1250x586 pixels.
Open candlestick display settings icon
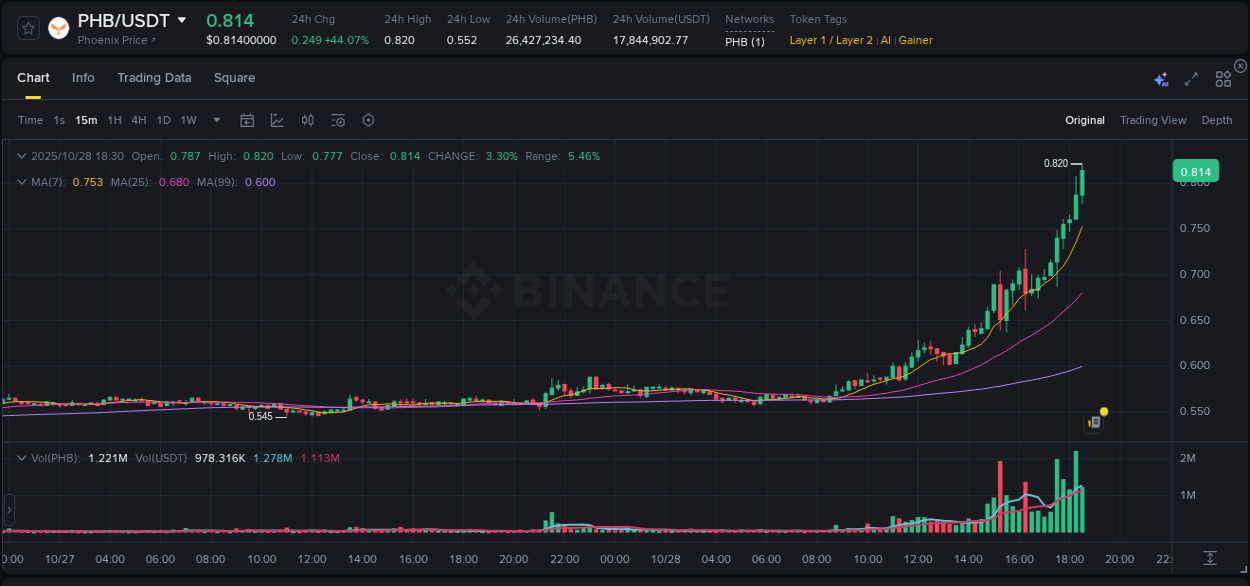[307, 120]
